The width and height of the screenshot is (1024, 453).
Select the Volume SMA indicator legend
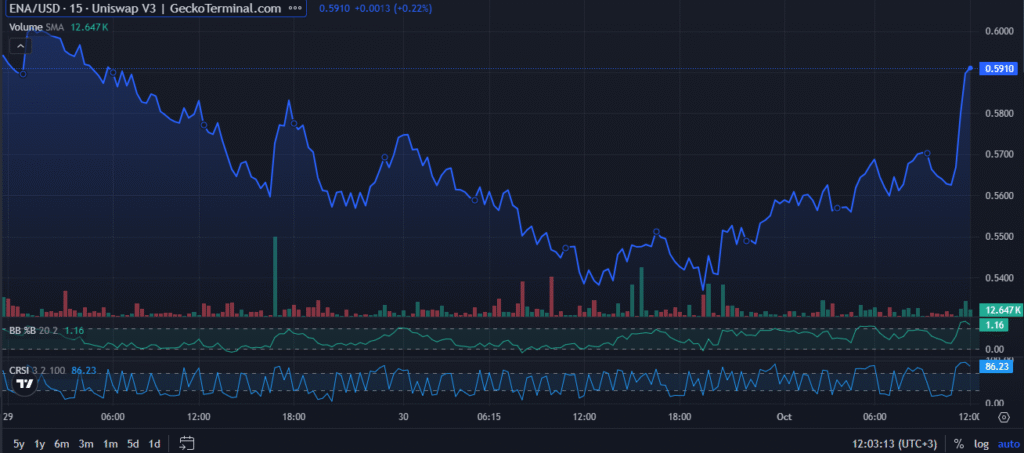pyautogui.click(x=38, y=27)
